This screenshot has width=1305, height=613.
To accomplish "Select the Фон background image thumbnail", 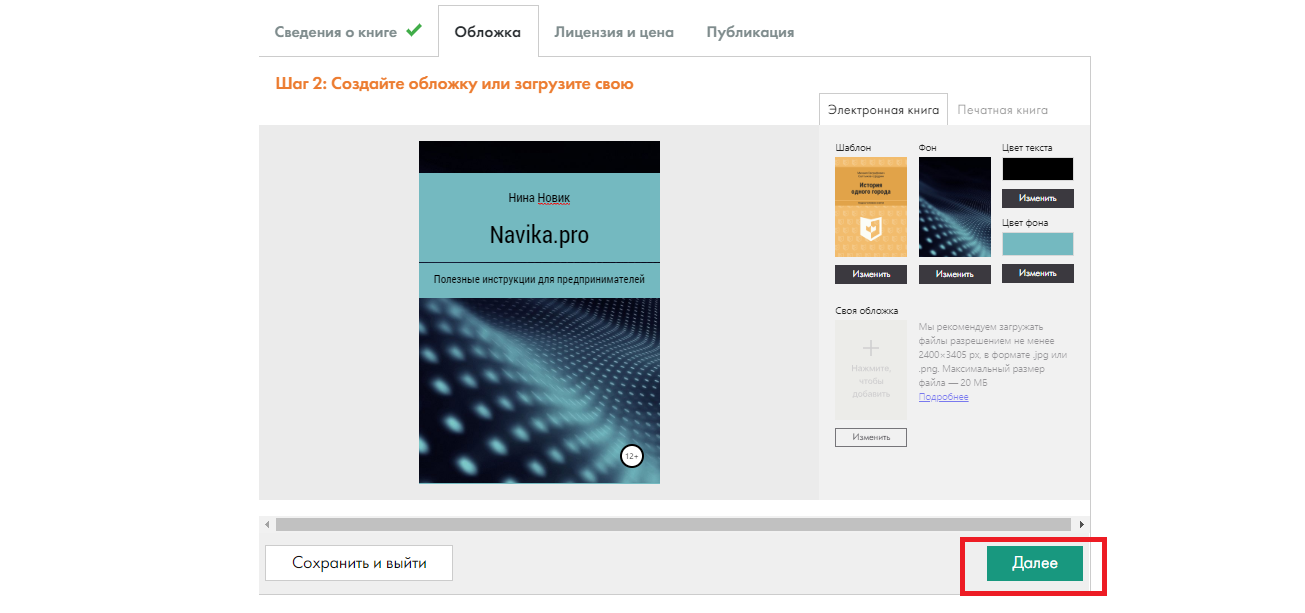I will click(954, 207).
